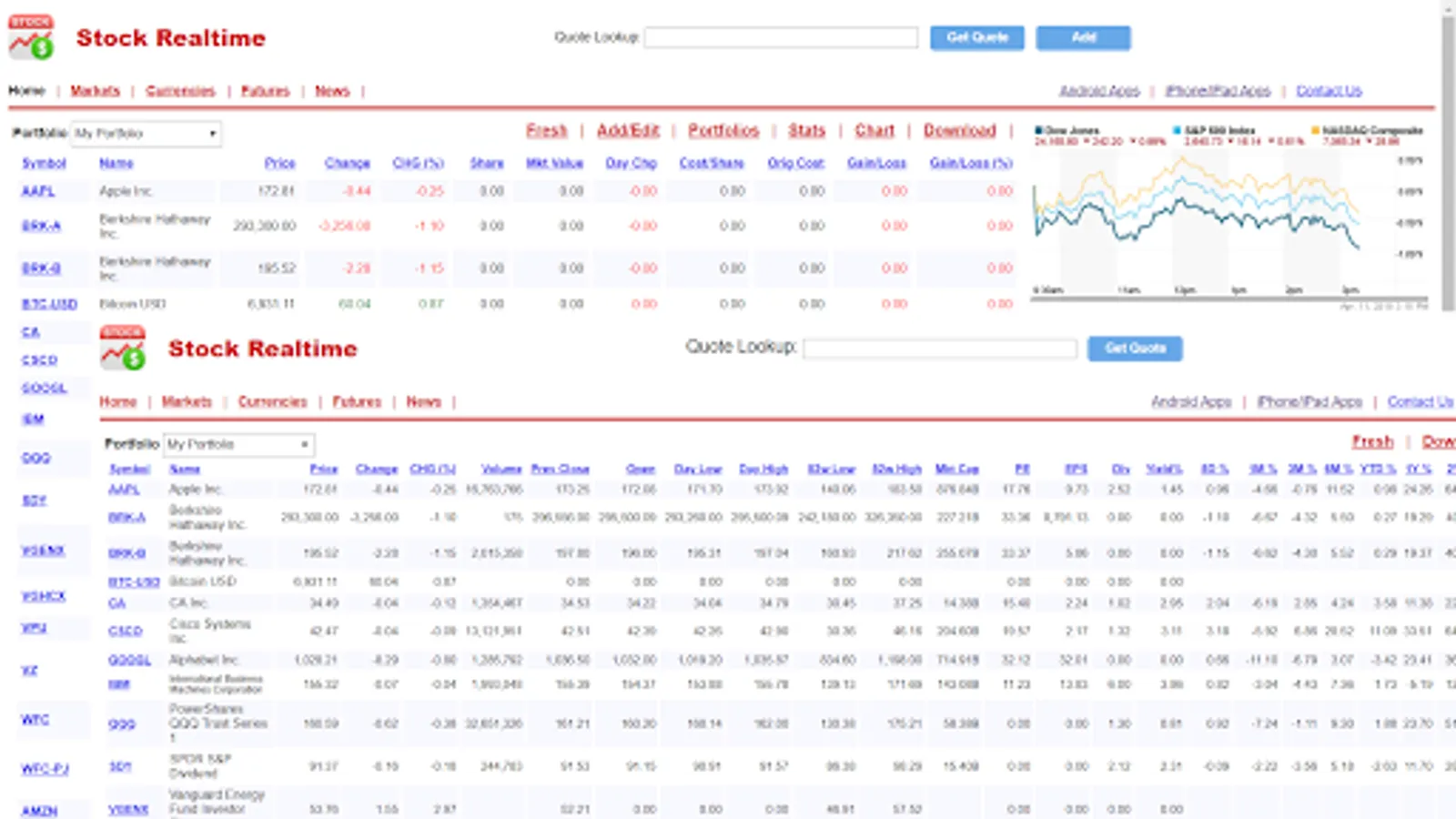This screenshot has width=1456, height=819.
Task: Click the Cisco Systems Inc. name cell
Action: click(209, 631)
